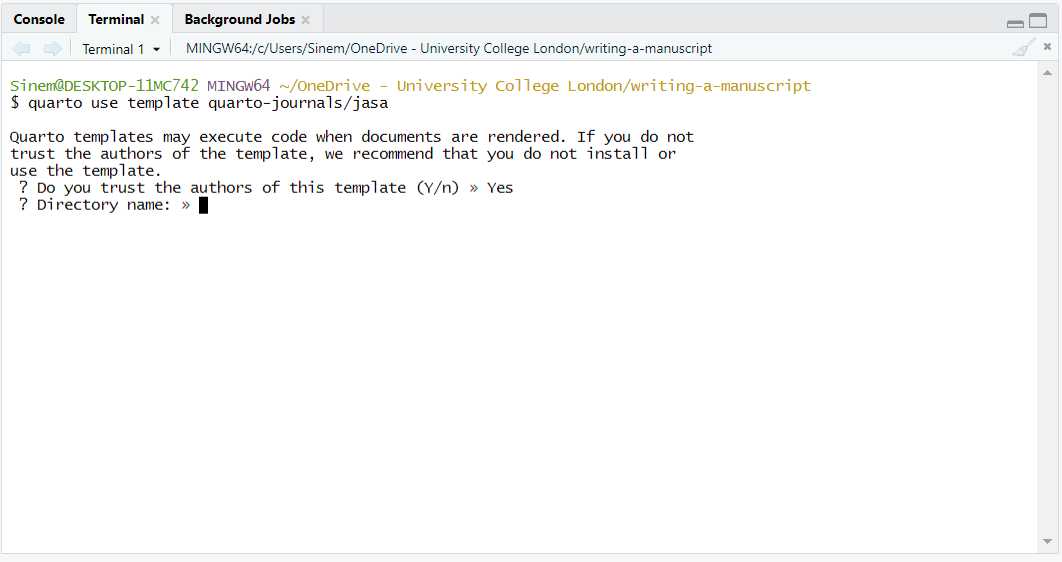Go to the next terminal arrow
Image resolution: width=1062 pixels, height=562 pixels.
coord(52,48)
